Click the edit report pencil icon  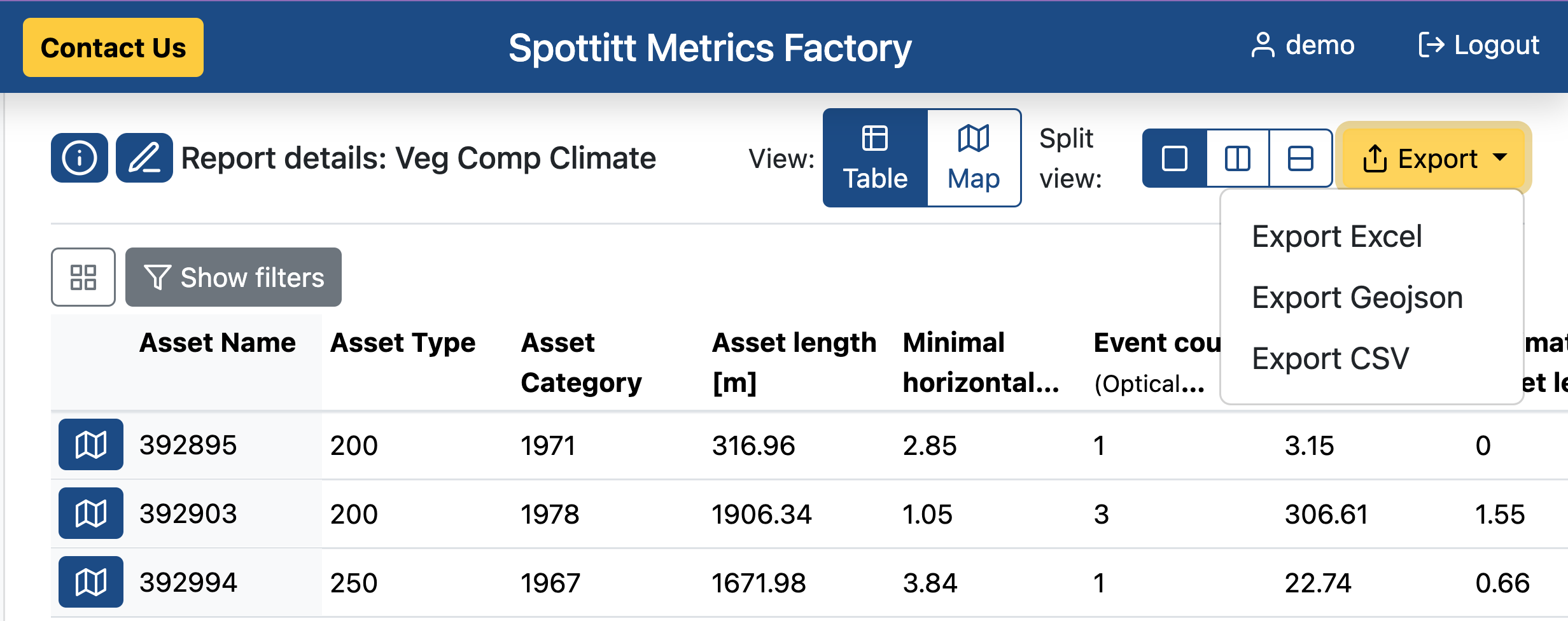[x=144, y=158]
